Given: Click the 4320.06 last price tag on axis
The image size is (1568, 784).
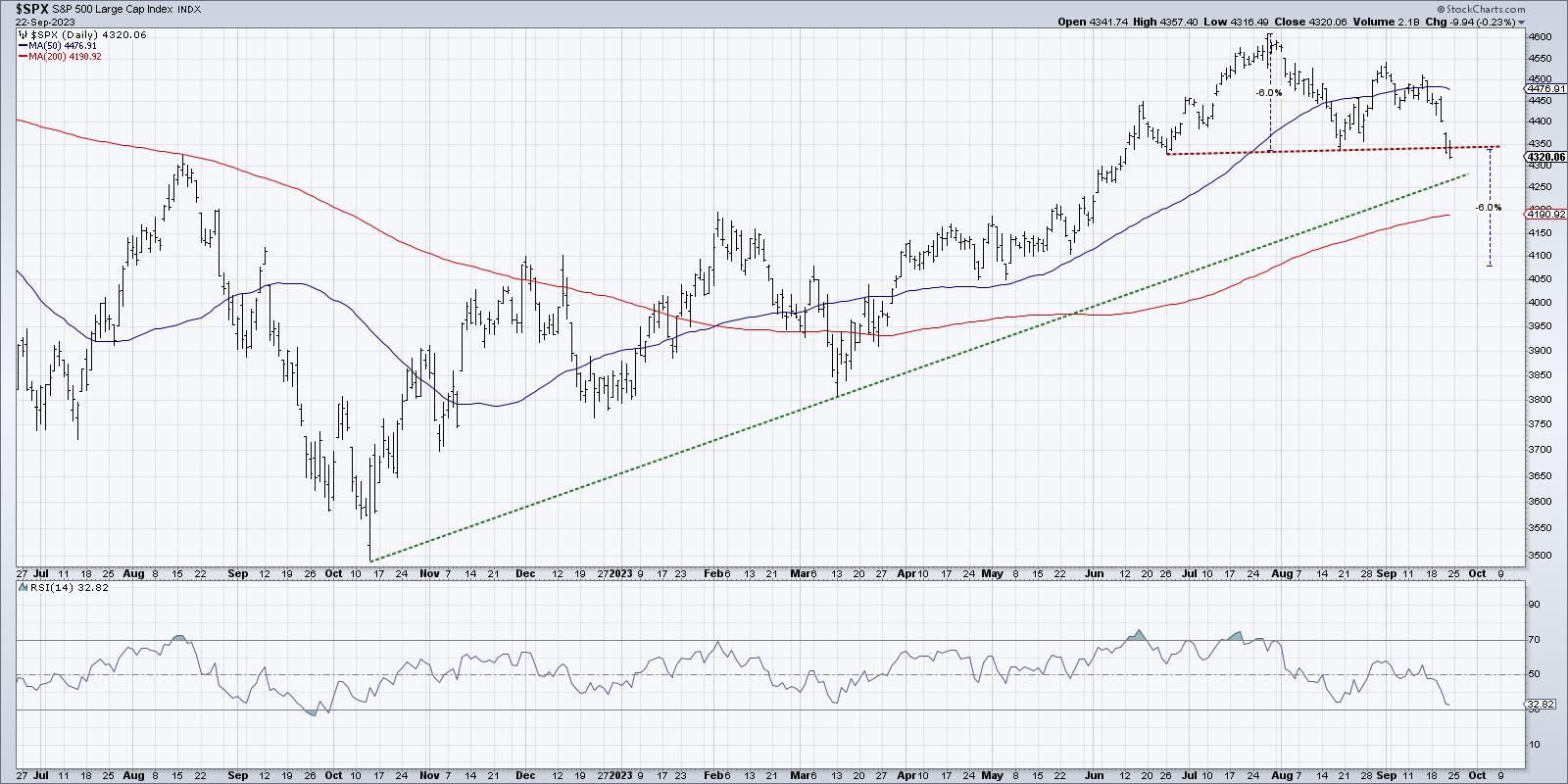Looking at the screenshot, I should [x=1544, y=157].
